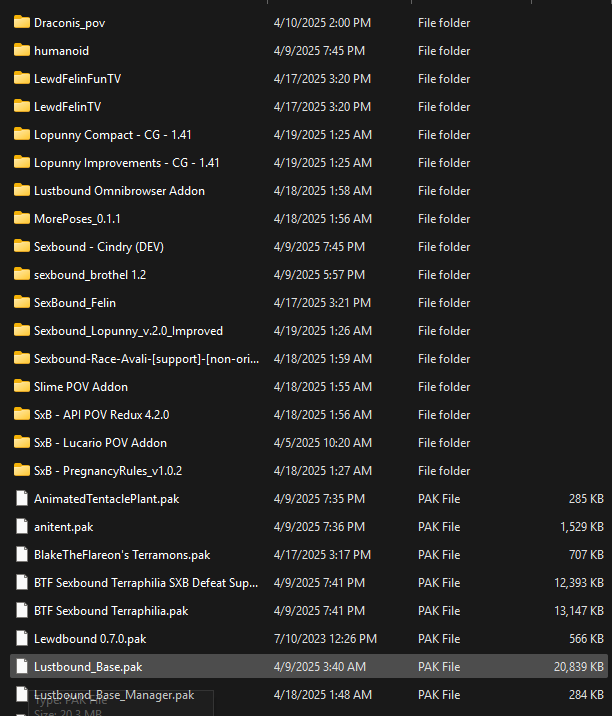The width and height of the screenshot is (612, 716).
Task: Click the Lewdbound 0.7.0.pak file icon
Action: [21, 638]
